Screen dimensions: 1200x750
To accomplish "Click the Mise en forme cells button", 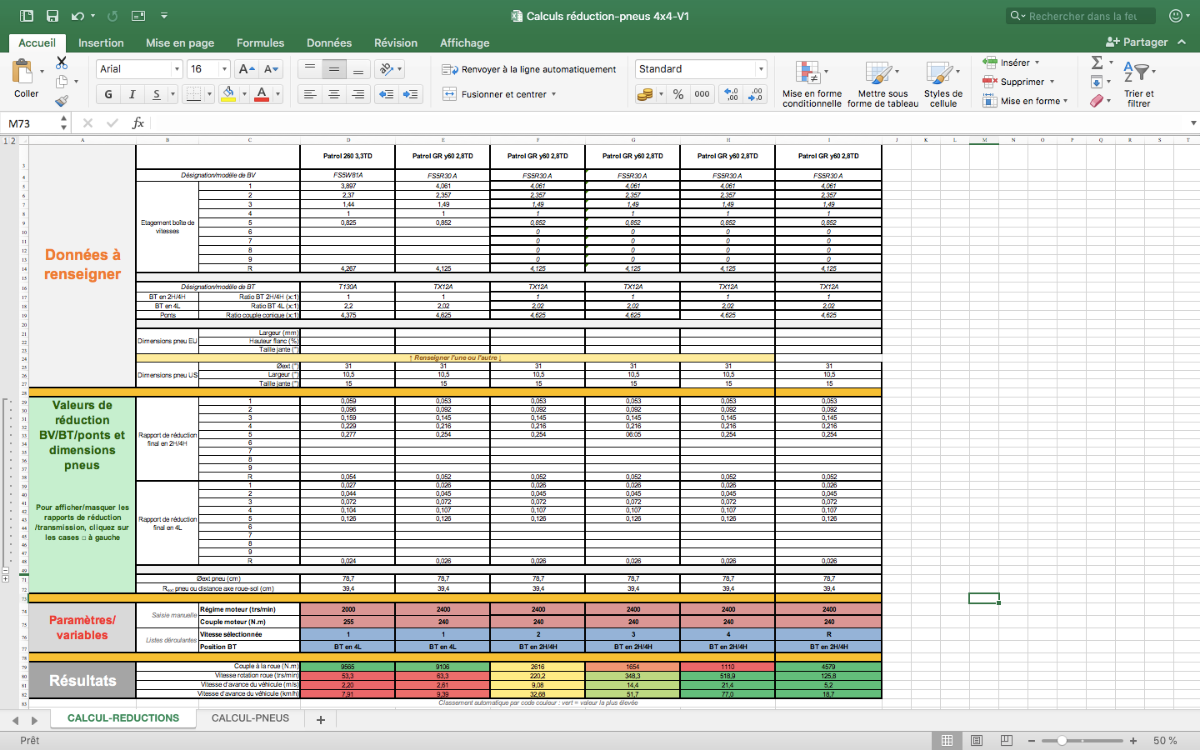I will pyautogui.click(x=1025, y=101).
